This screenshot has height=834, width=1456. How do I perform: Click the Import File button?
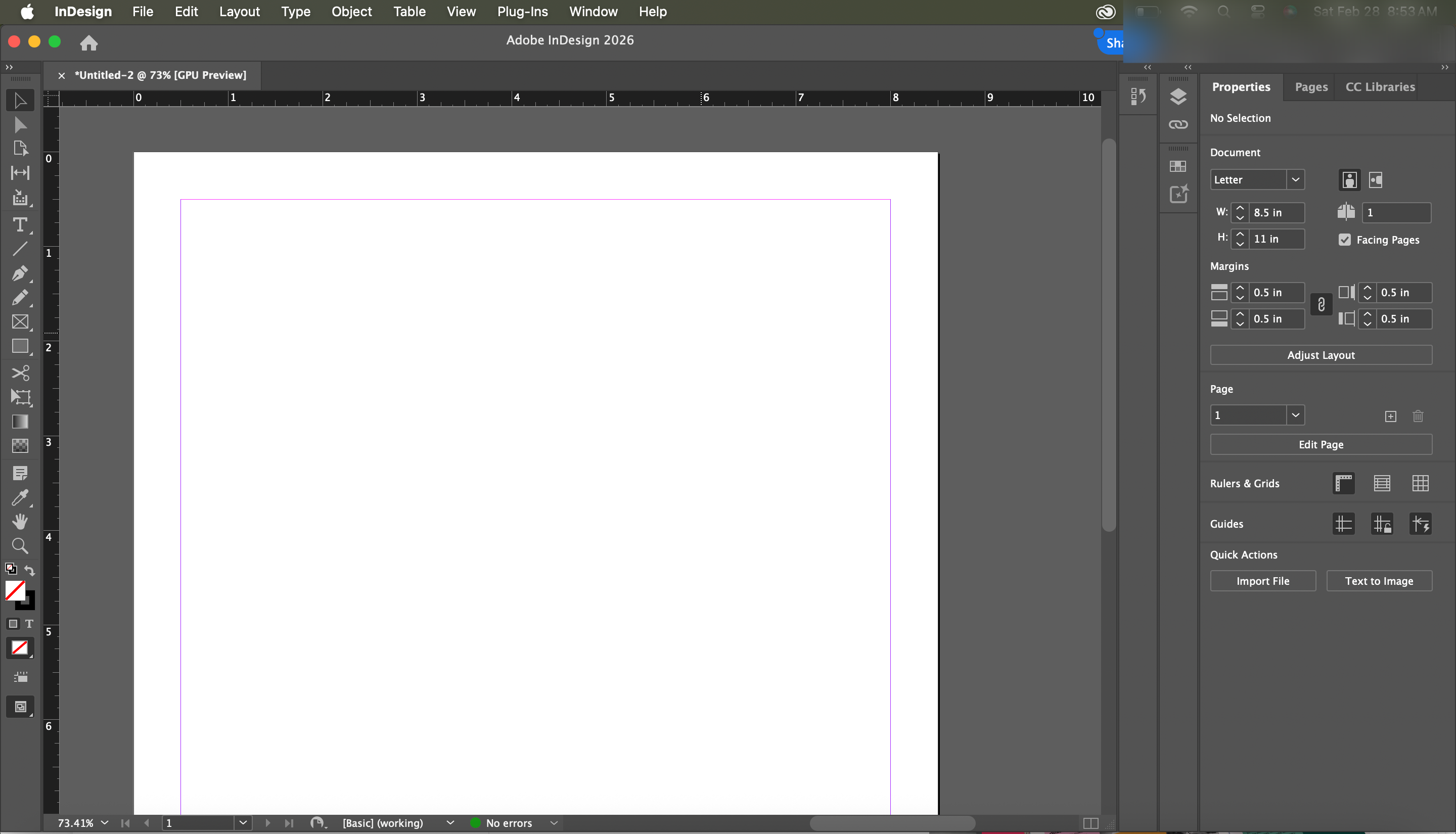(x=1262, y=581)
